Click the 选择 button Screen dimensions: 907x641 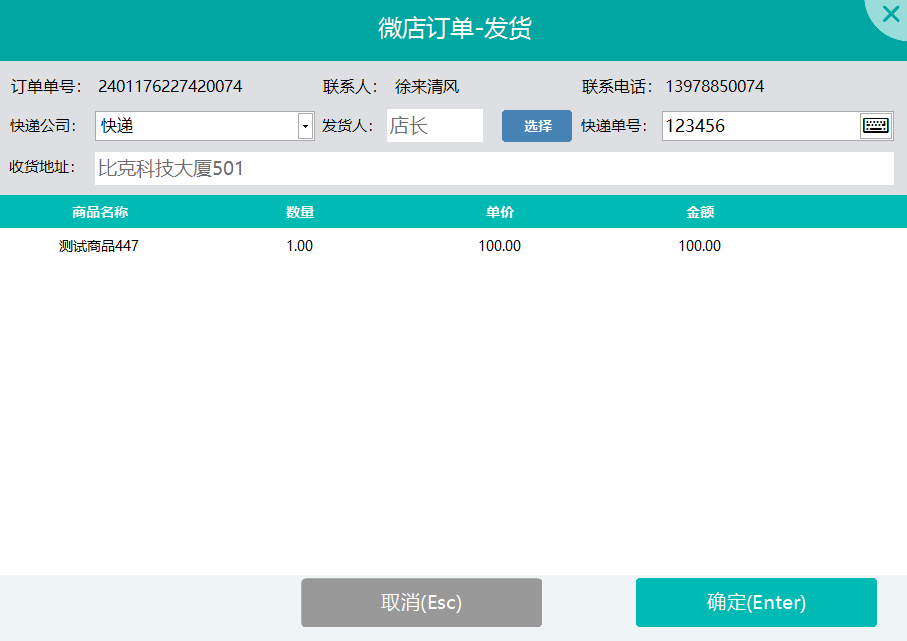(537, 126)
